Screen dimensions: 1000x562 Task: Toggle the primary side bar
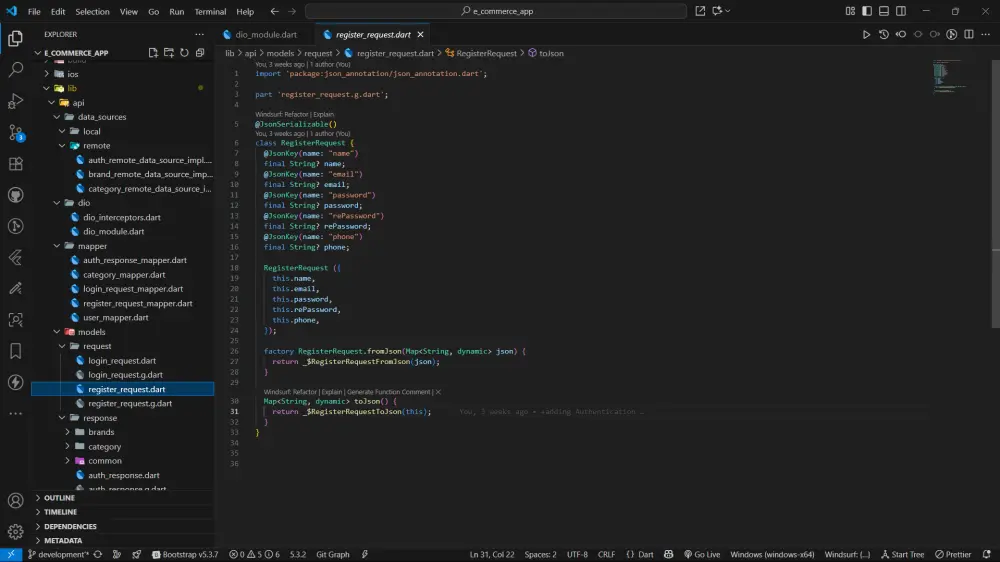coord(867,11)
